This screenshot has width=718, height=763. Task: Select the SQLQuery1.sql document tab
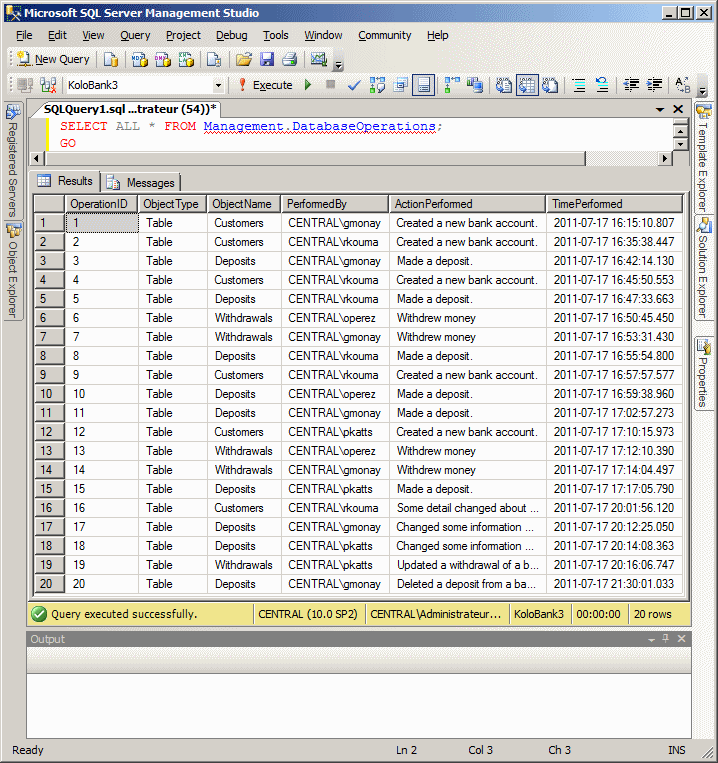pos(129,109)
